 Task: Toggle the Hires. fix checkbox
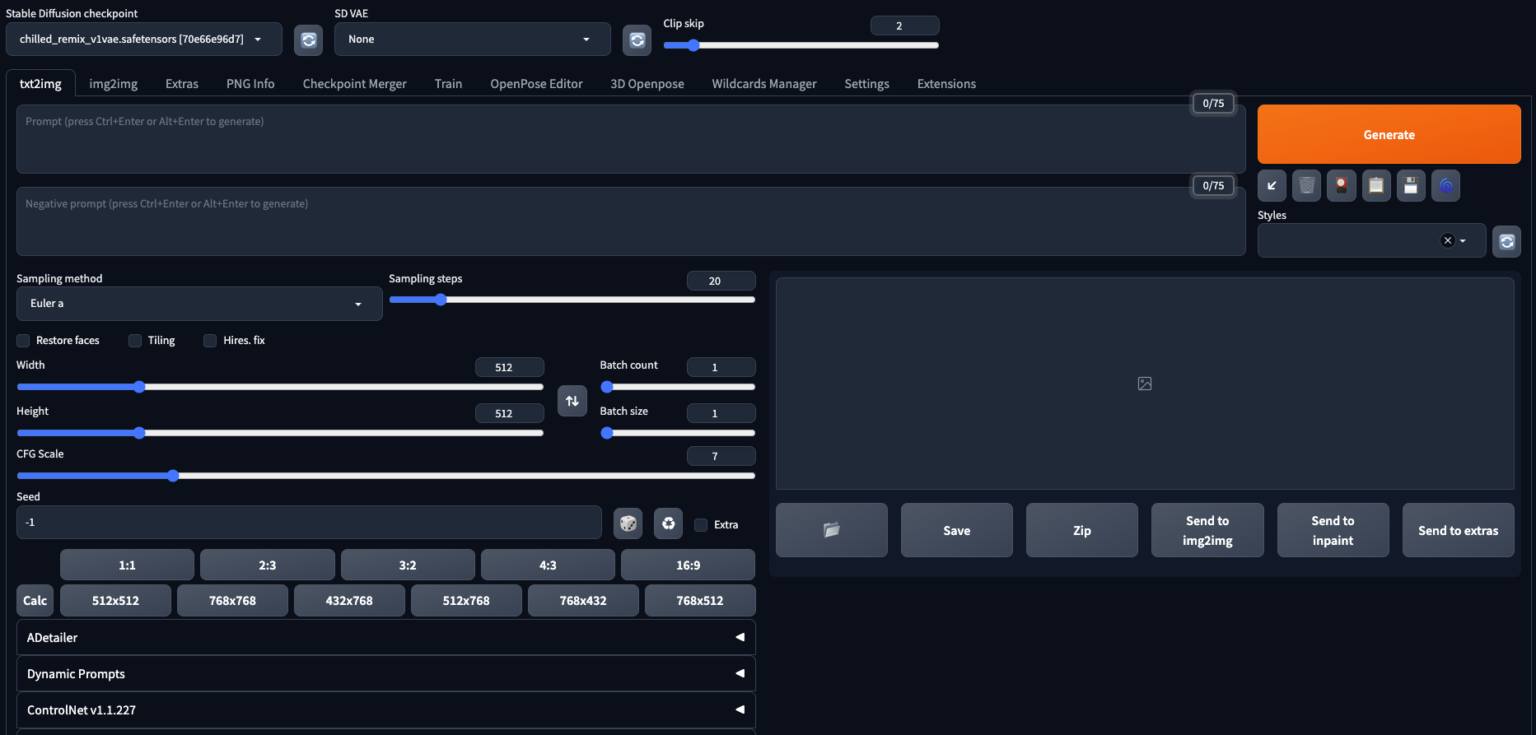click(x=210, y=340)
